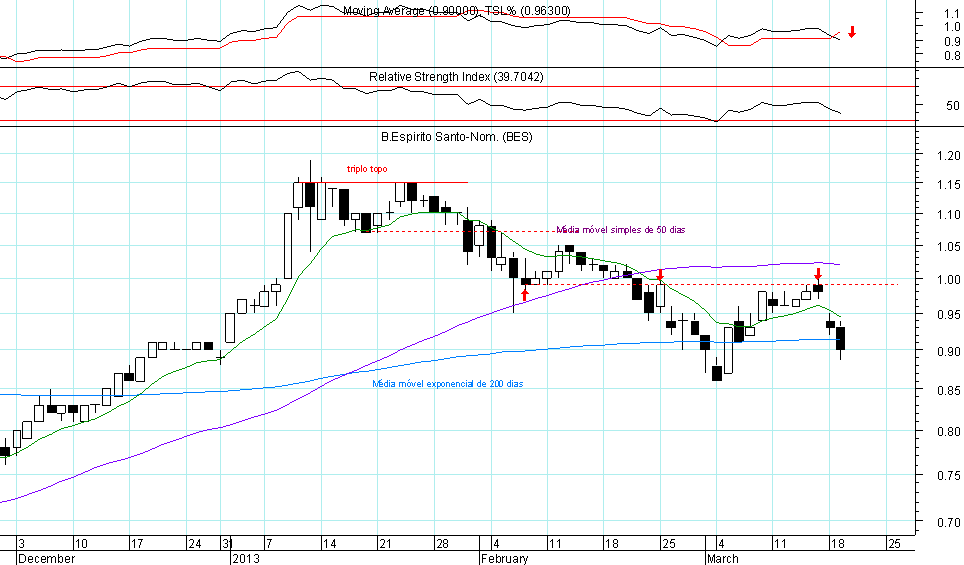The height and width of the screenshot is (565, 964).
Task: Select the 1.20 price axis label
Action: [949, 156]
